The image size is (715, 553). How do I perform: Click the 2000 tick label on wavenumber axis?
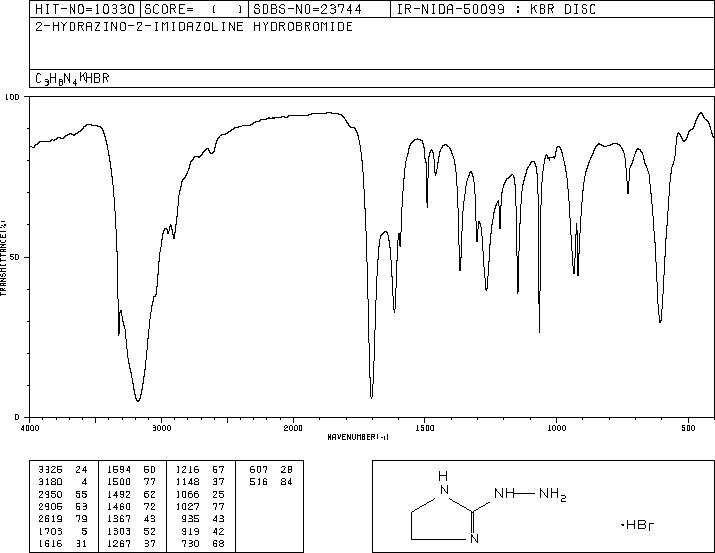tap(293, 428)
